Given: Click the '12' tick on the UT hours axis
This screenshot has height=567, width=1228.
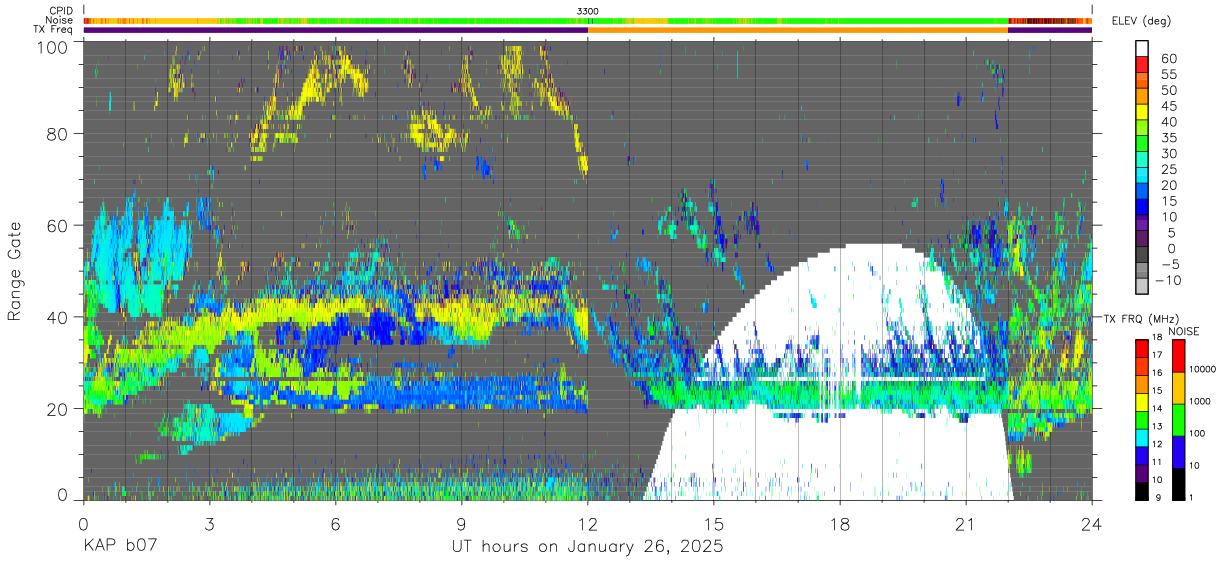Looking at the screenshot, I should pos(588,523).
